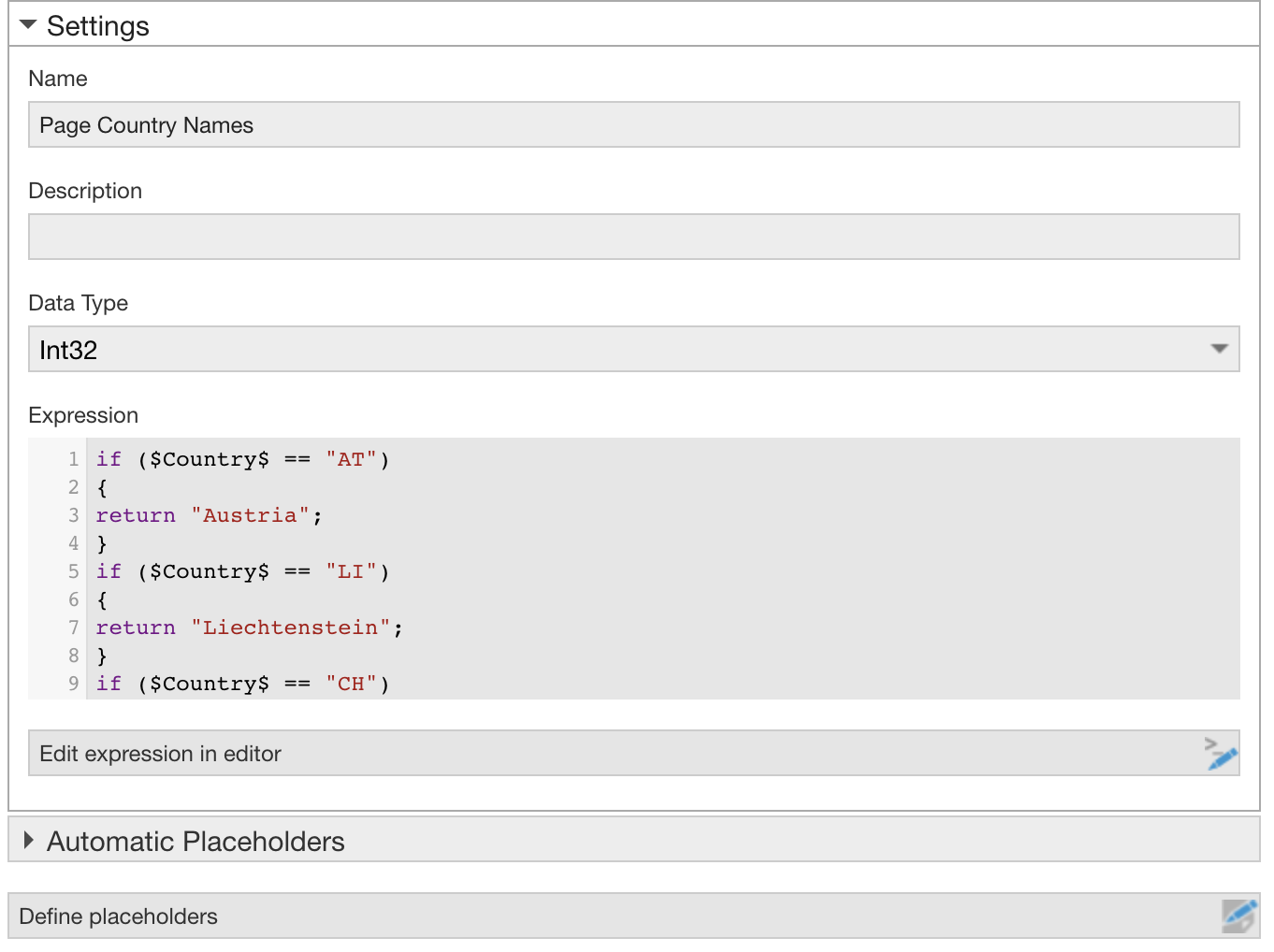1274x952 pixels.
Task: Click the pencil icon on Define placeholders
Action: click(1239, 916)
